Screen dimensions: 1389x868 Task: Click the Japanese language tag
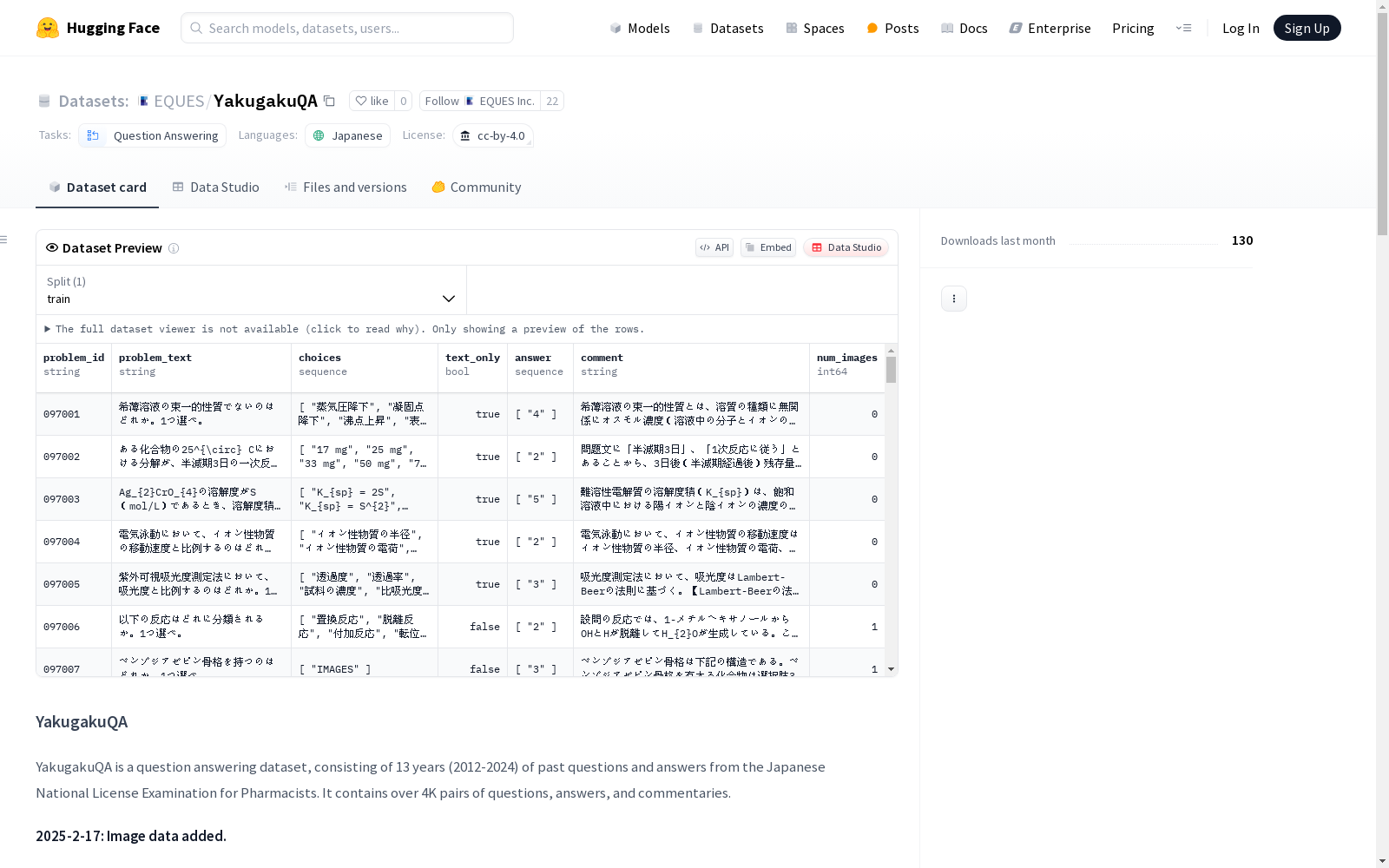[347, 135]
